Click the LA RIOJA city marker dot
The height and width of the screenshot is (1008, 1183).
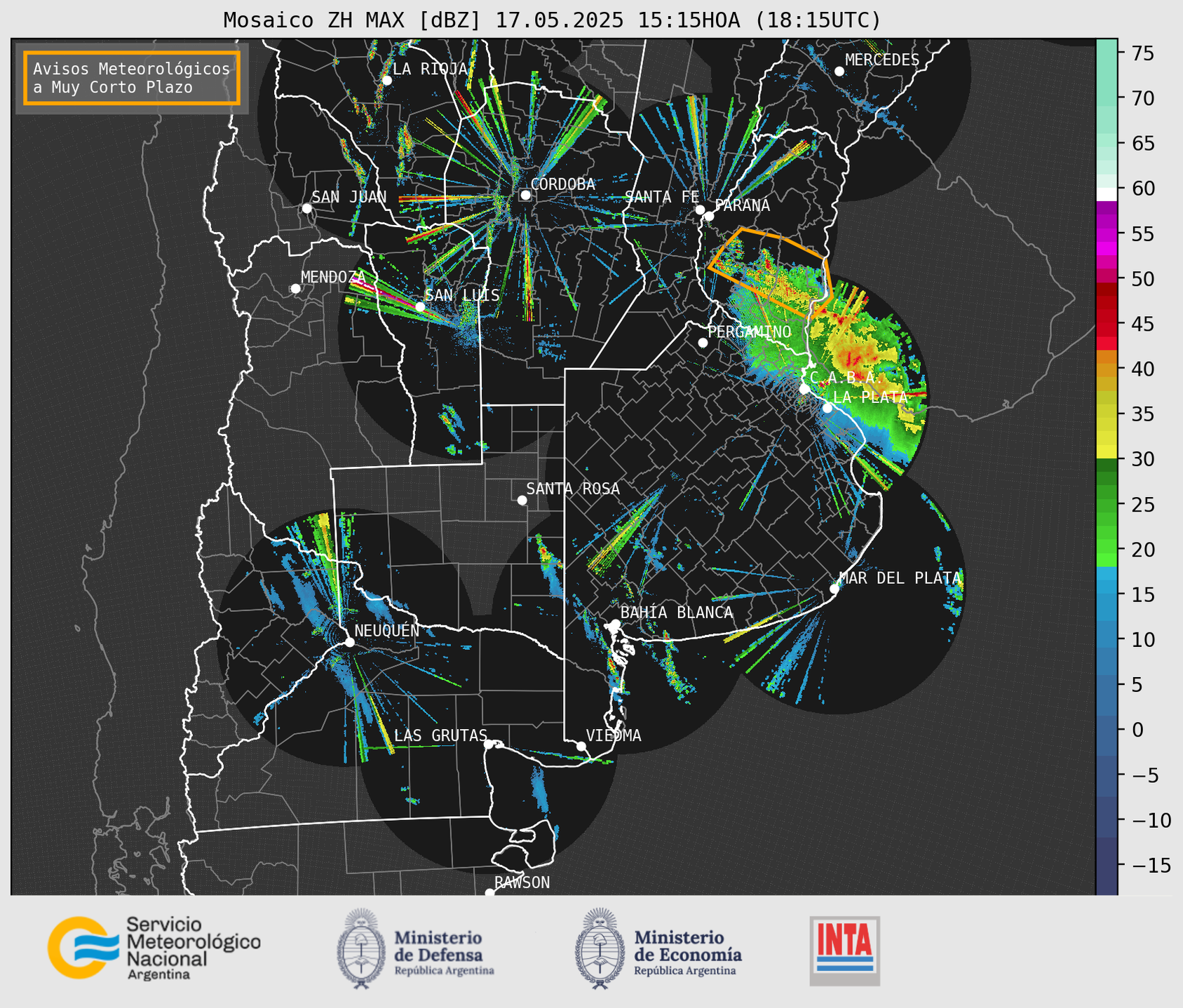[x=386, y=80]
